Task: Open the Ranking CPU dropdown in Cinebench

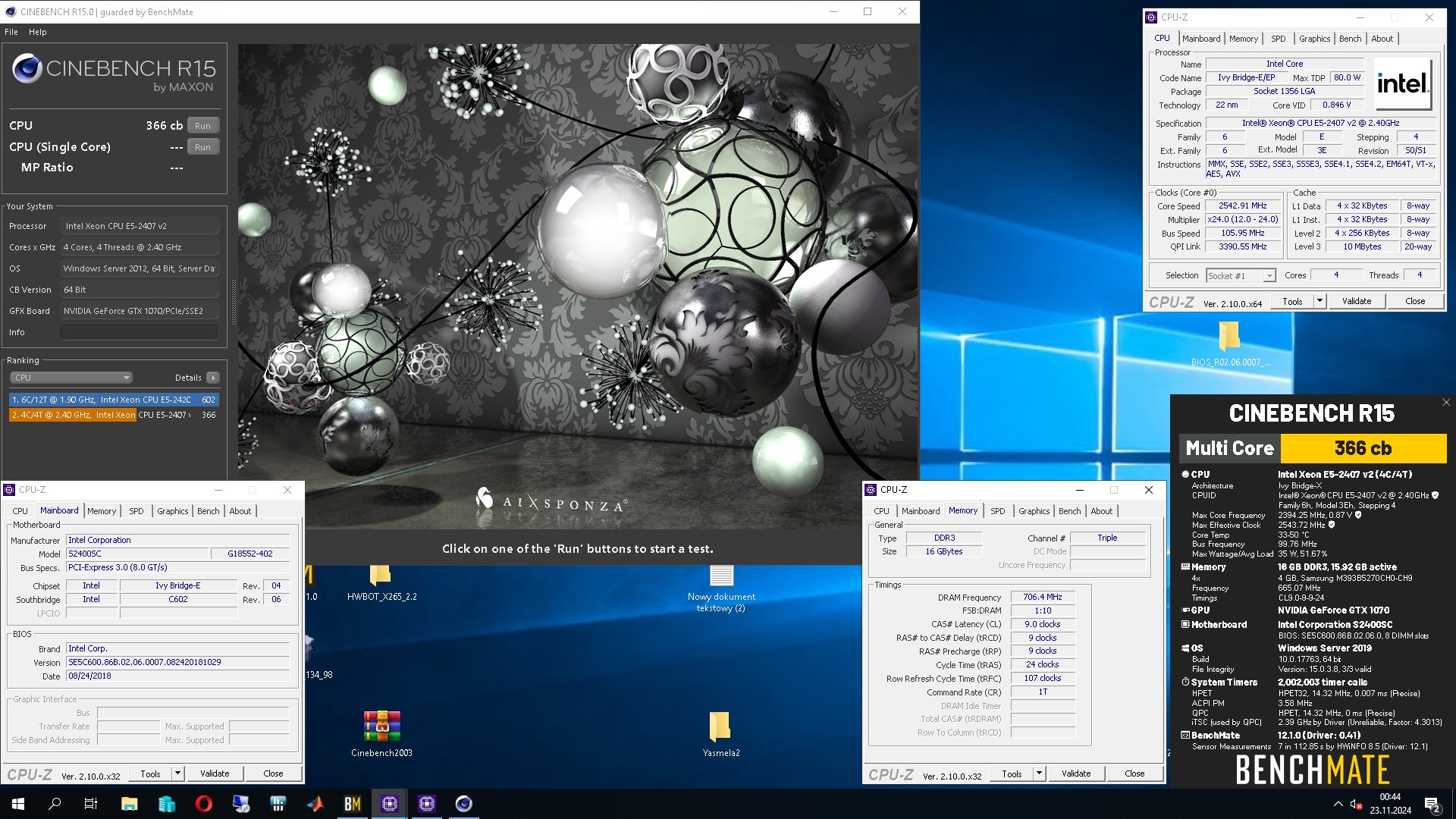Action: click(x=71, y=378)
